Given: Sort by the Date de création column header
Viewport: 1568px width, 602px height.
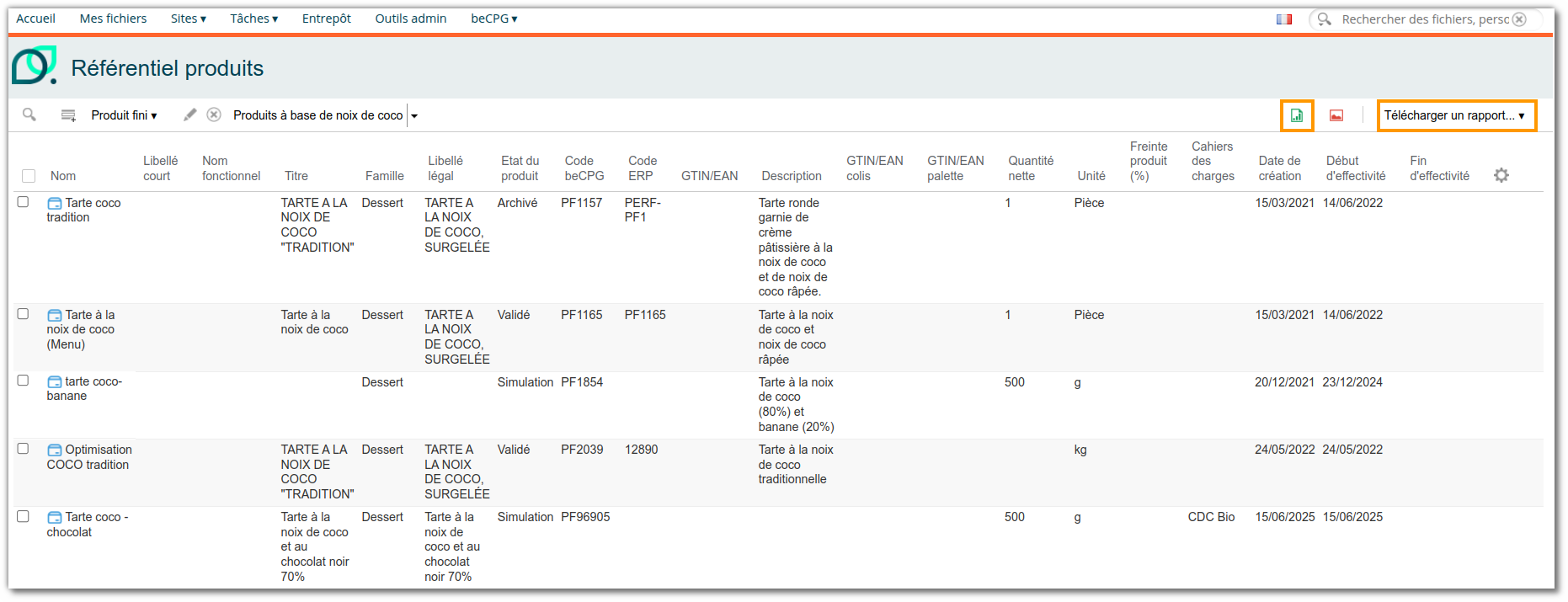Looking at the screenshot, I should 1280,168.
